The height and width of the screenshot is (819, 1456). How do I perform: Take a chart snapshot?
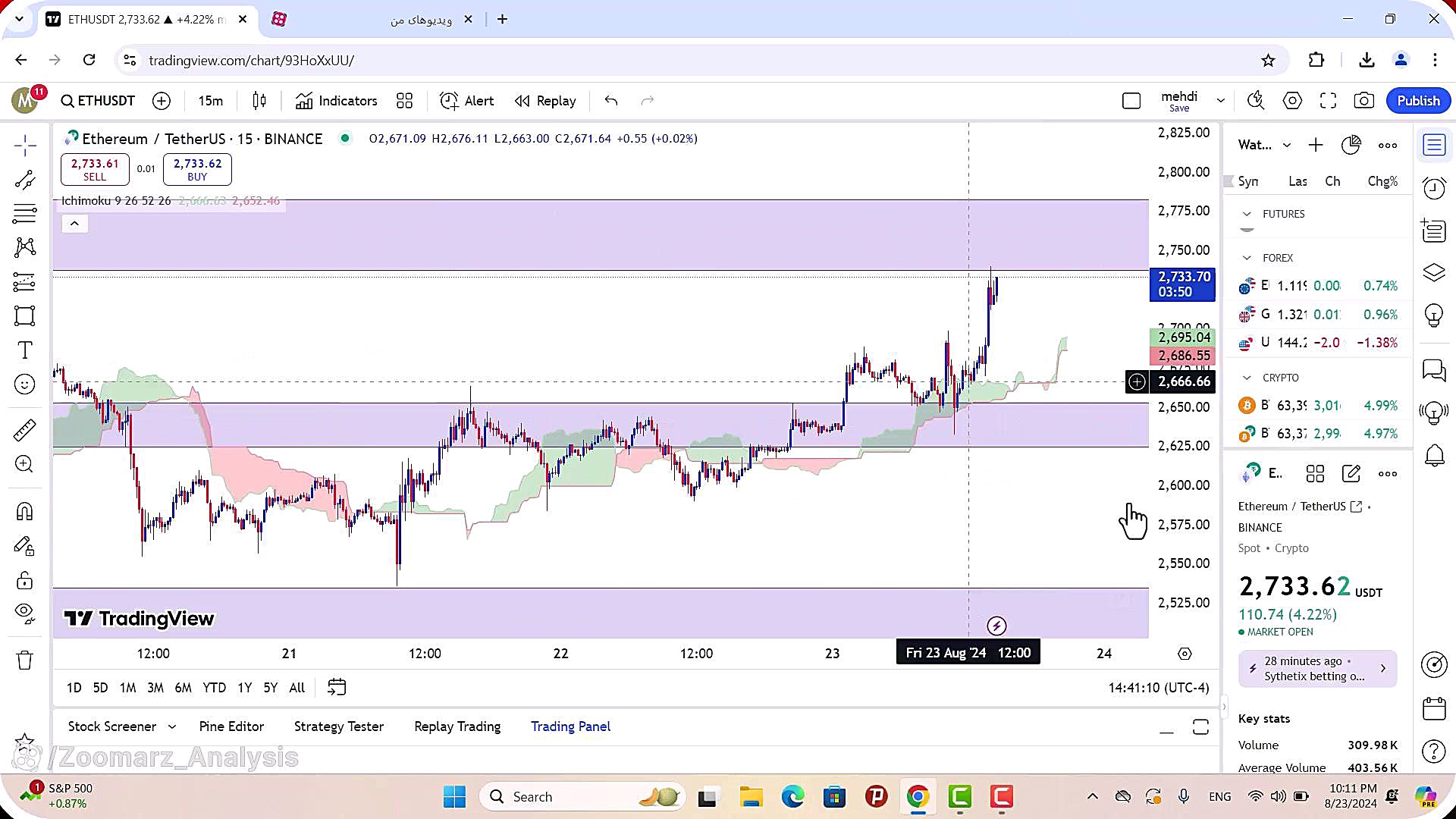[1364, 101]
